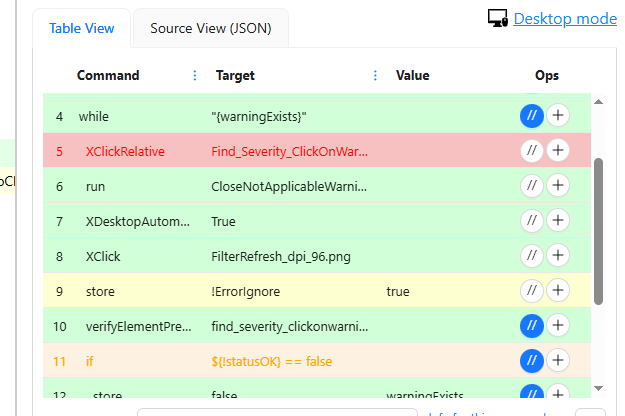
Task: Click the desktop monitor icon
Action: tap(498, 19)
